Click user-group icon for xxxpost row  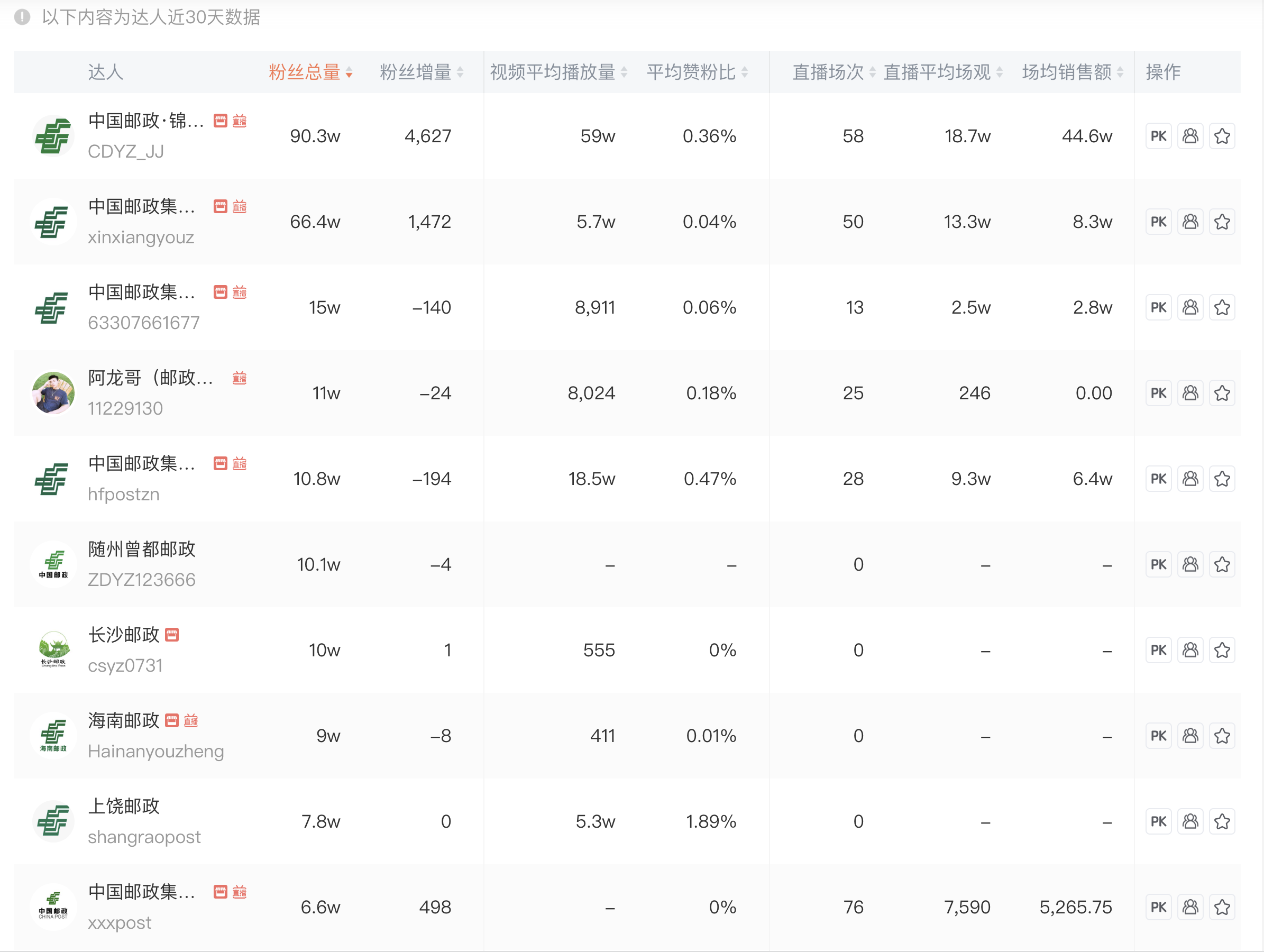pos(1190,907)
